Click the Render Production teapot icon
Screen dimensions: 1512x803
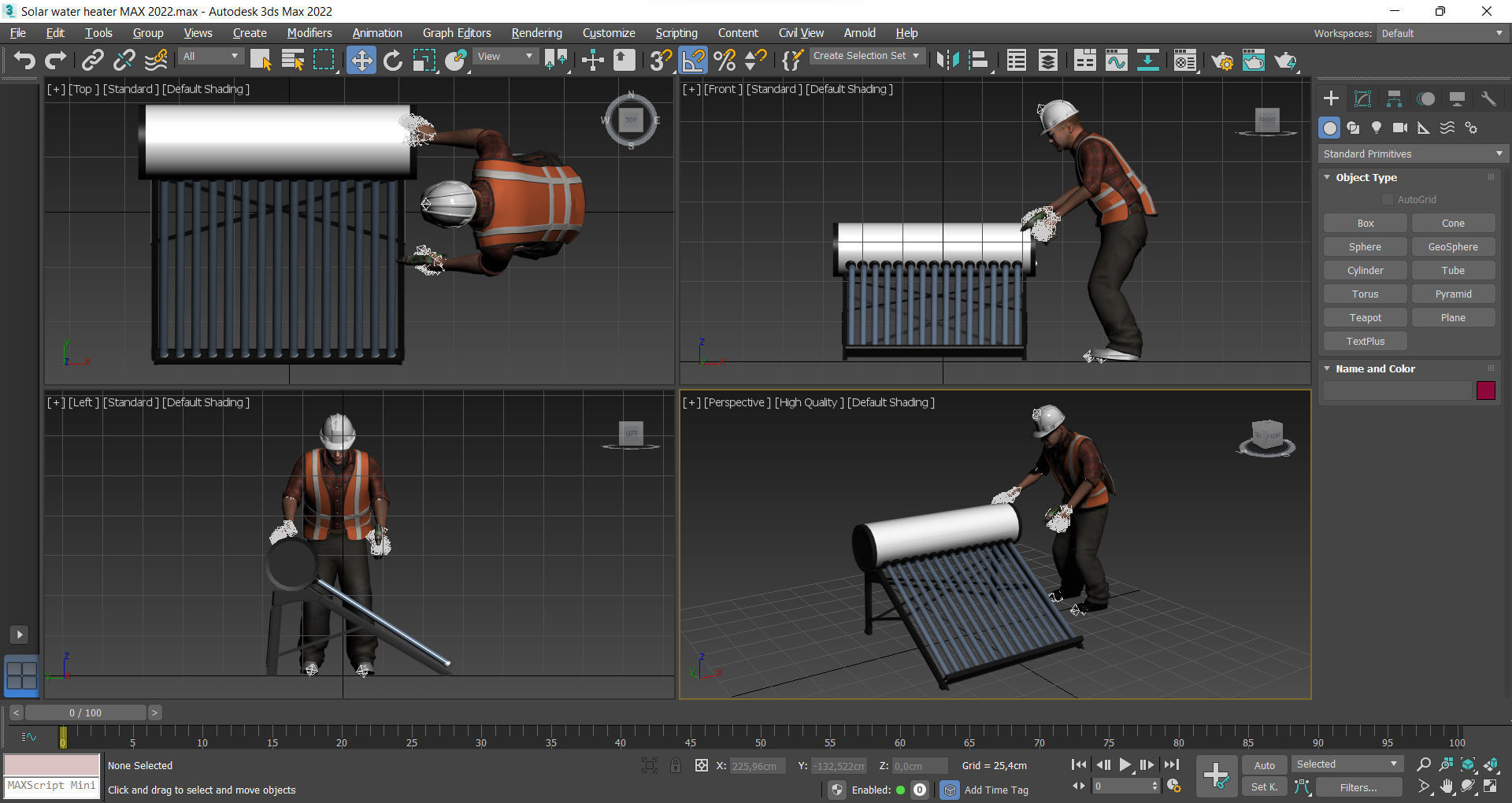[x=1285, y=61]
